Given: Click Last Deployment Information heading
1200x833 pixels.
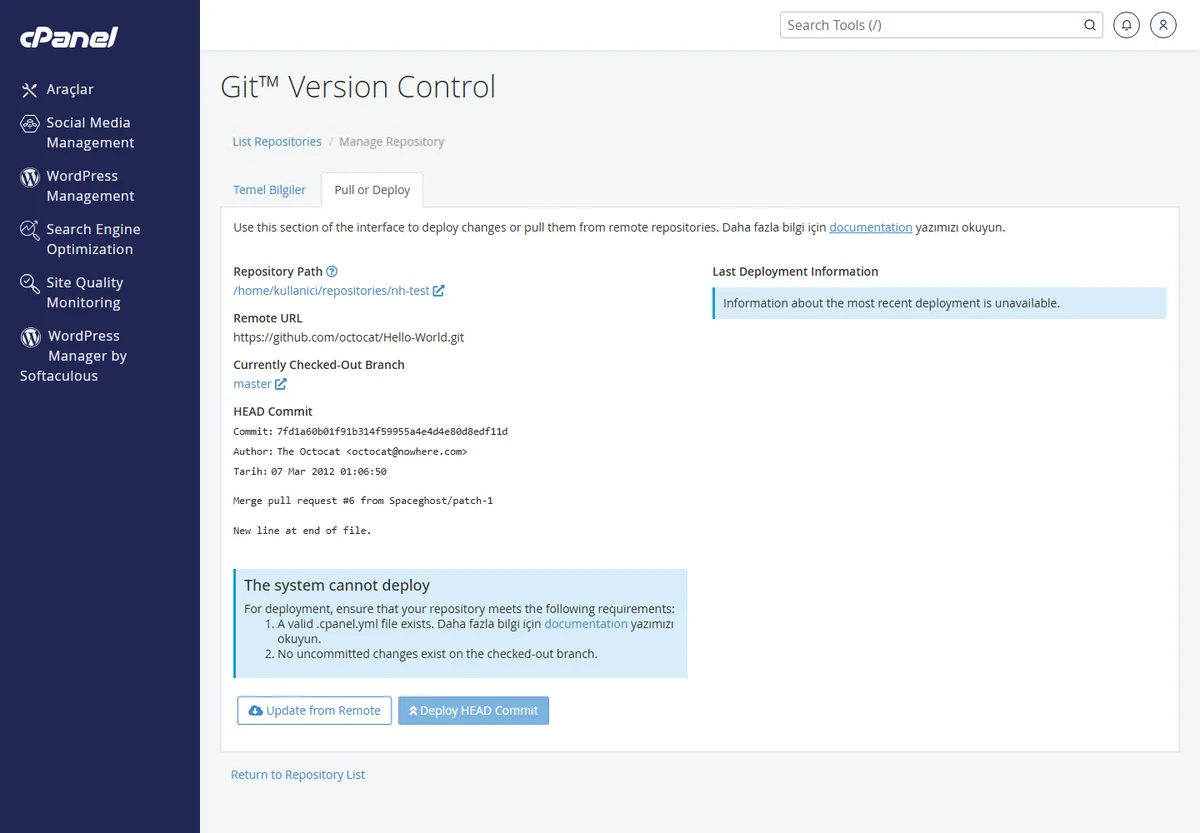Looking at the screenshot, I should [x=795, y=271].
